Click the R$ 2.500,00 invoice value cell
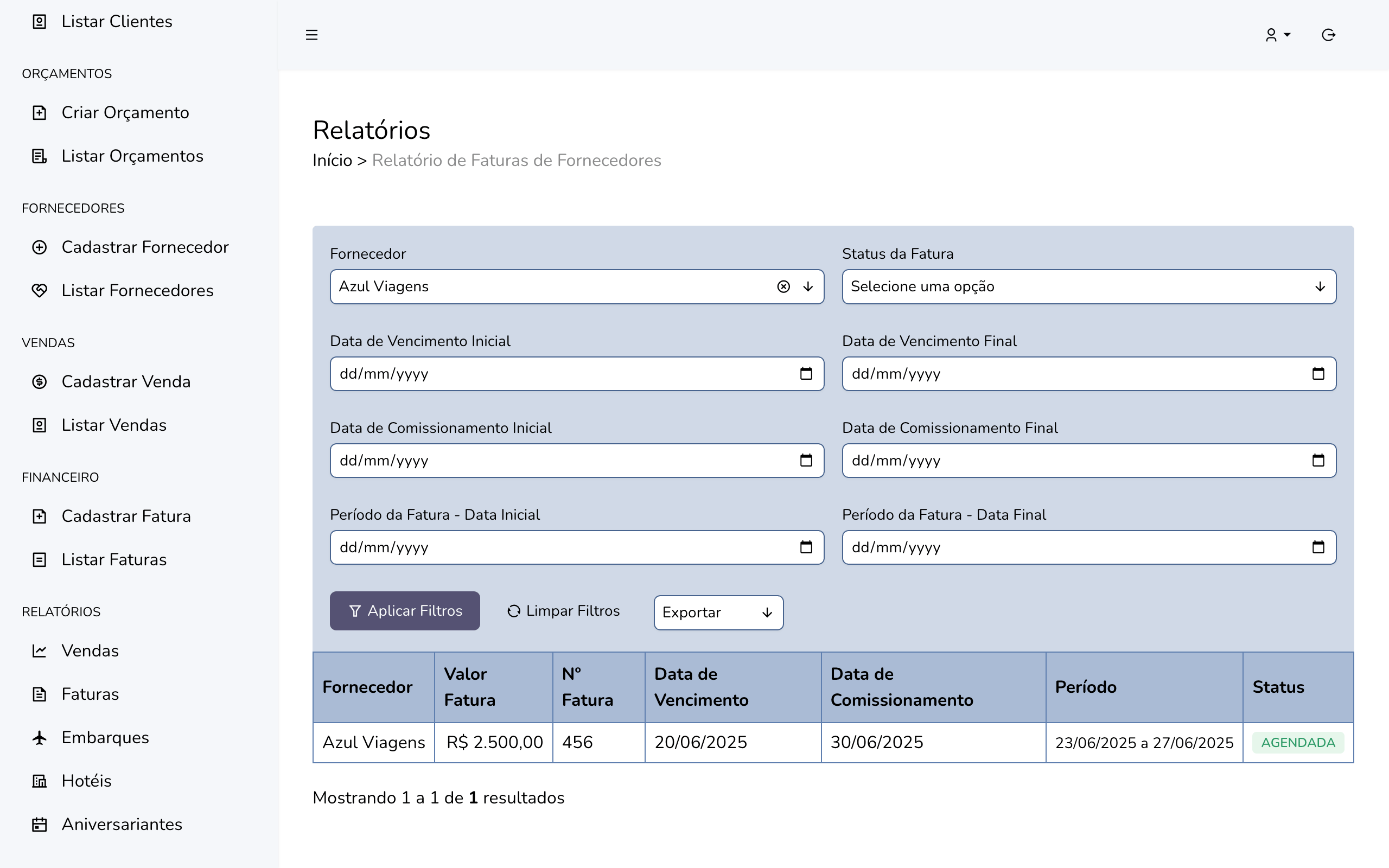This screenshot has width=1389, height=868. point(494,743)
